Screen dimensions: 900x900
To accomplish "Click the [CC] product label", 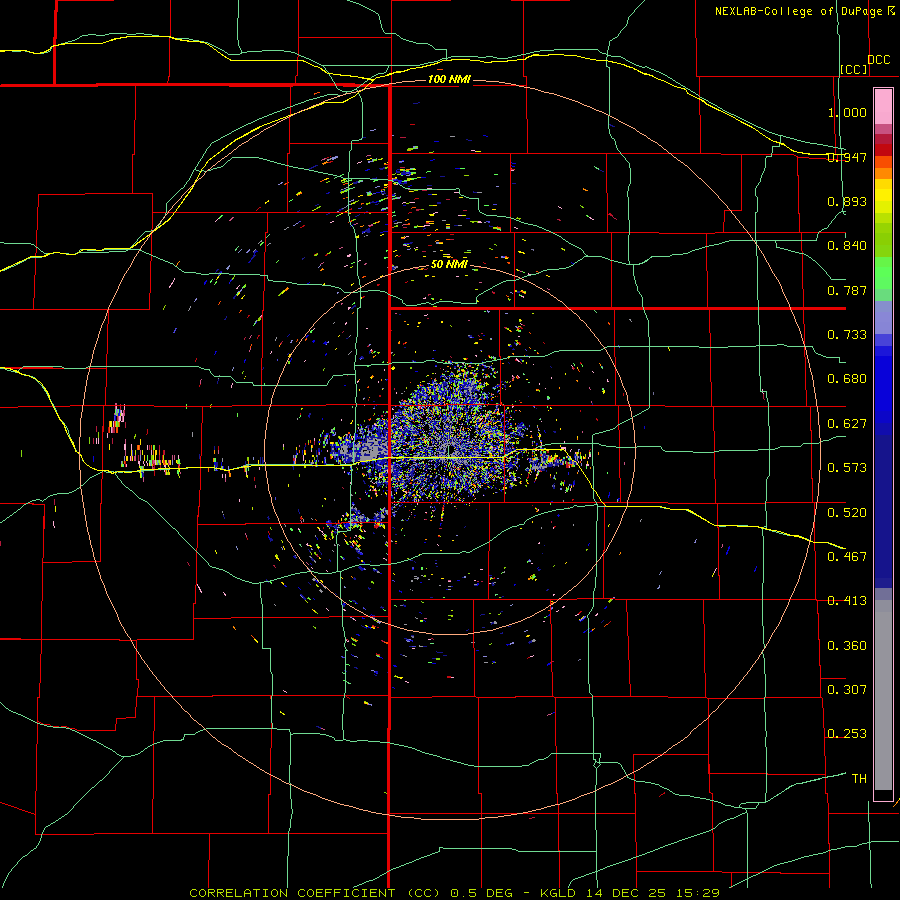I will 854,69.
